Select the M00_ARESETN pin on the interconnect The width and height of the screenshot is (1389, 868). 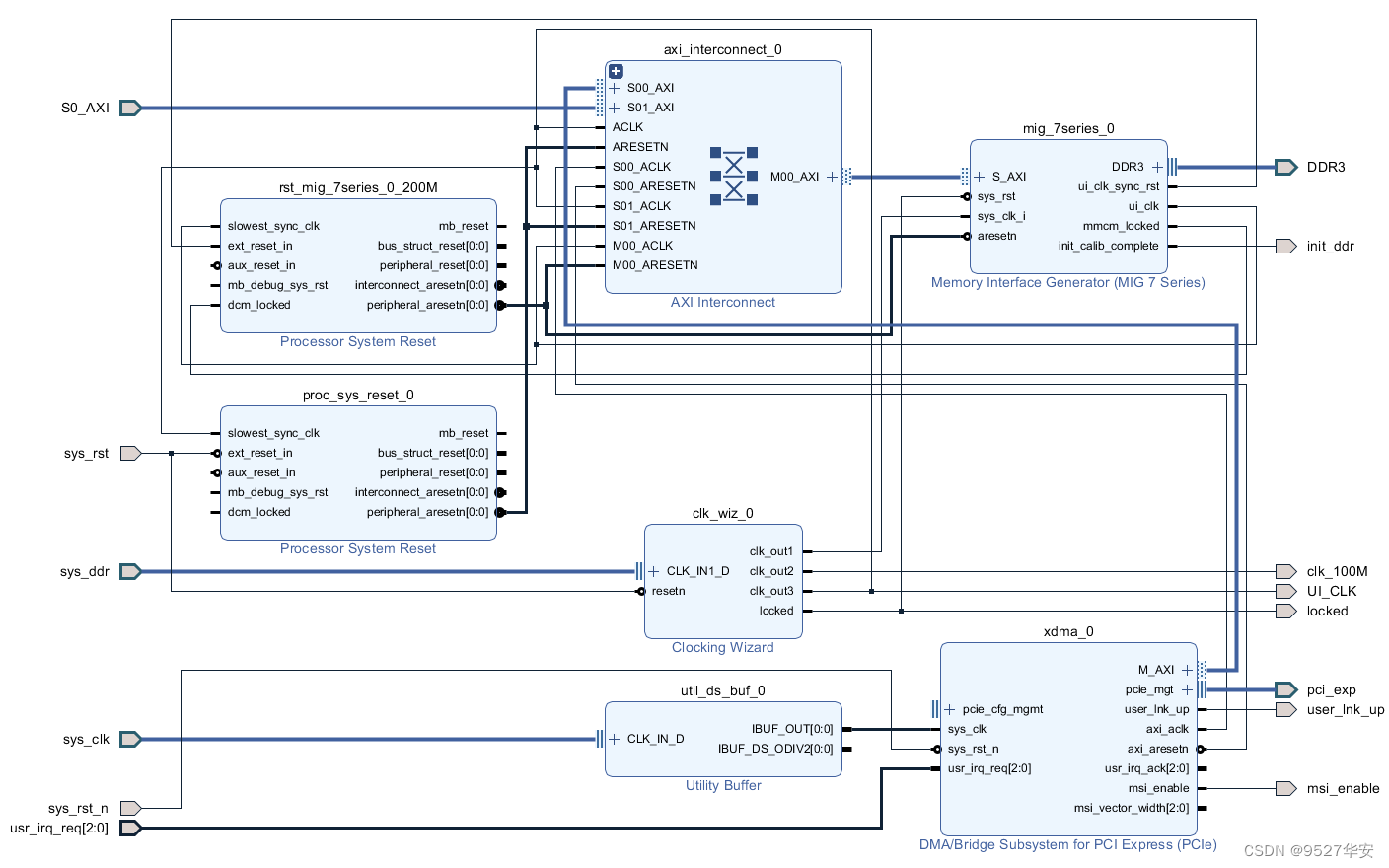(x=655, y=265)
